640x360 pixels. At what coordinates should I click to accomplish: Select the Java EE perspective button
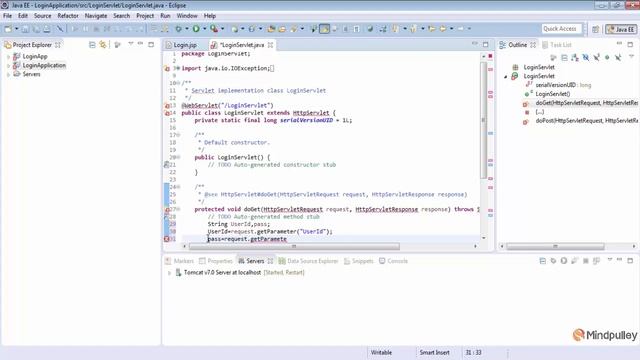click(621, 29)
